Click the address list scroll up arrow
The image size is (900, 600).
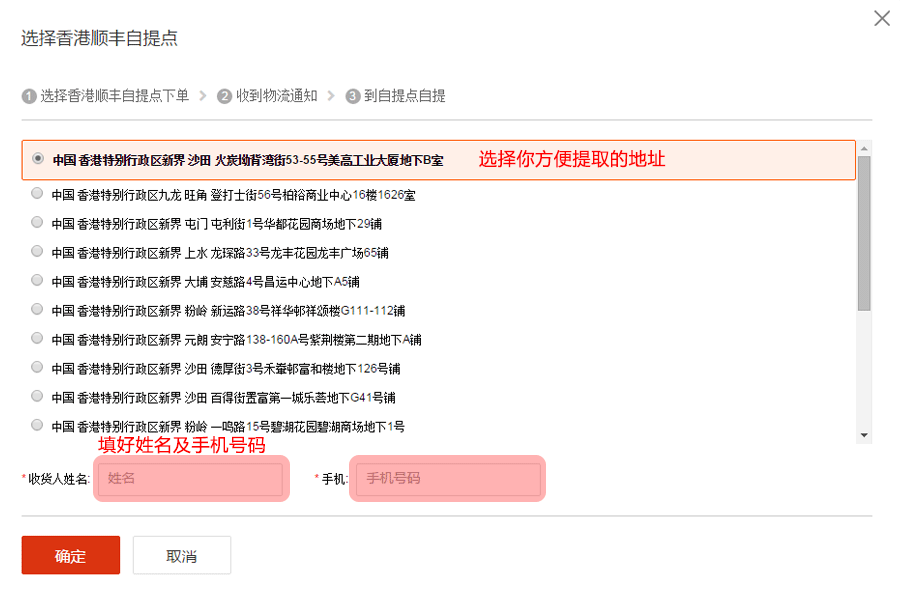click(864, 148)
